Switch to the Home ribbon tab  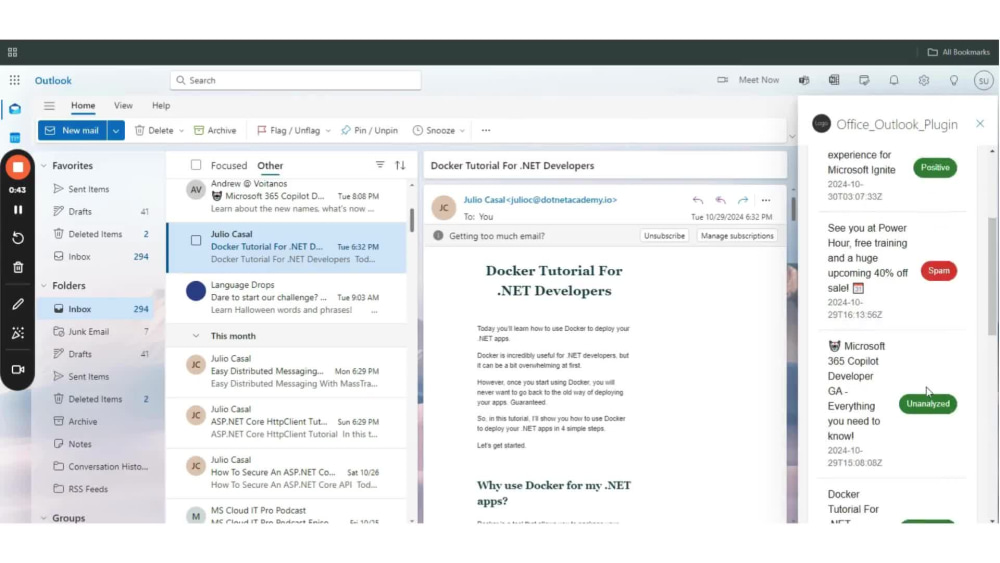[x=83, y=105]
